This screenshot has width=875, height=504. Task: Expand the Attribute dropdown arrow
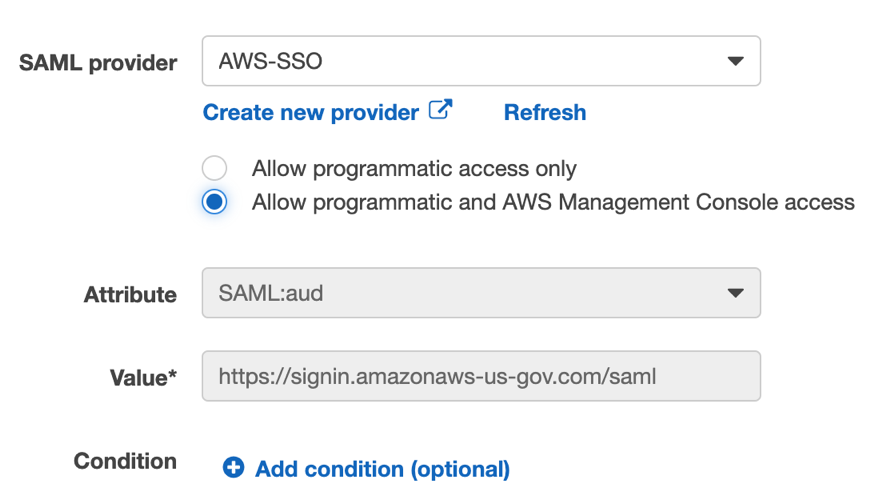[735, 294]
